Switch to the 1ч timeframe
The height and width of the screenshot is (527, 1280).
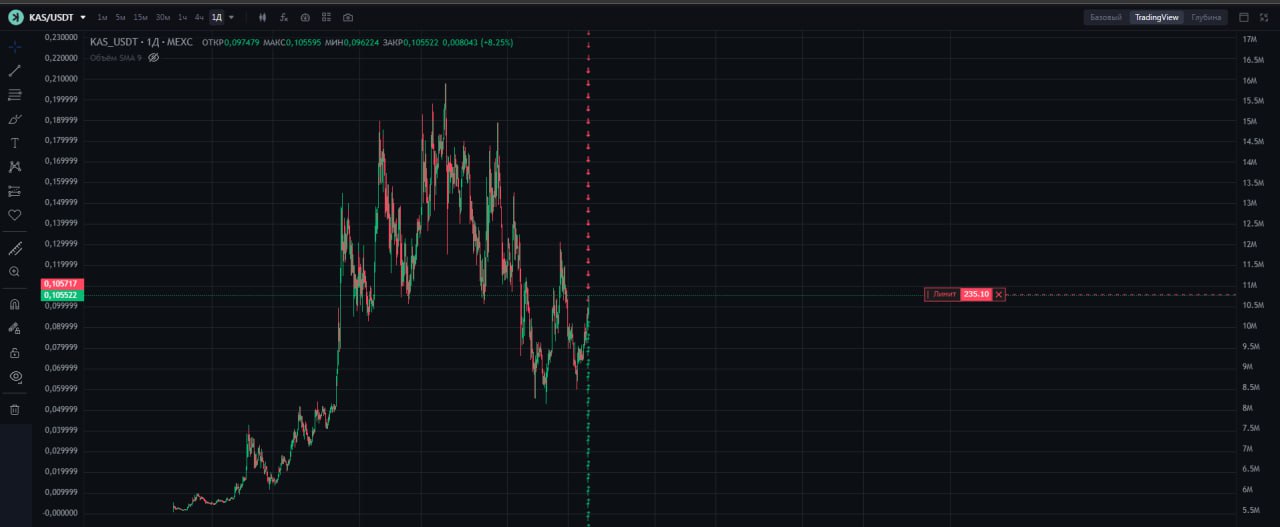pyautogui.click(x=182, y=17)
